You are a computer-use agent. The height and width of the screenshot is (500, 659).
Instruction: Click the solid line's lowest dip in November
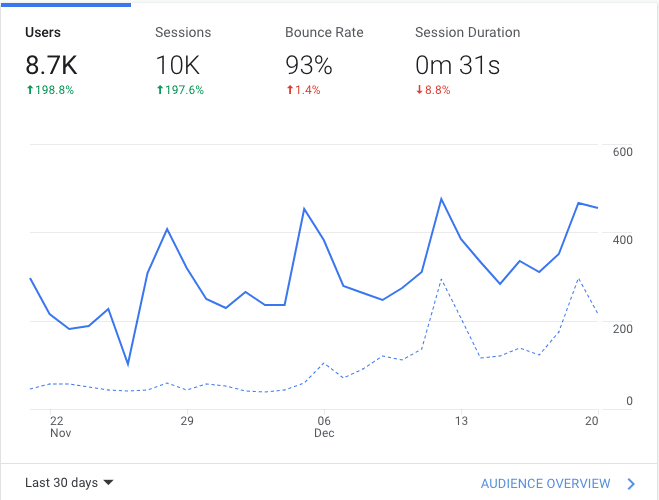coord(128,365)
